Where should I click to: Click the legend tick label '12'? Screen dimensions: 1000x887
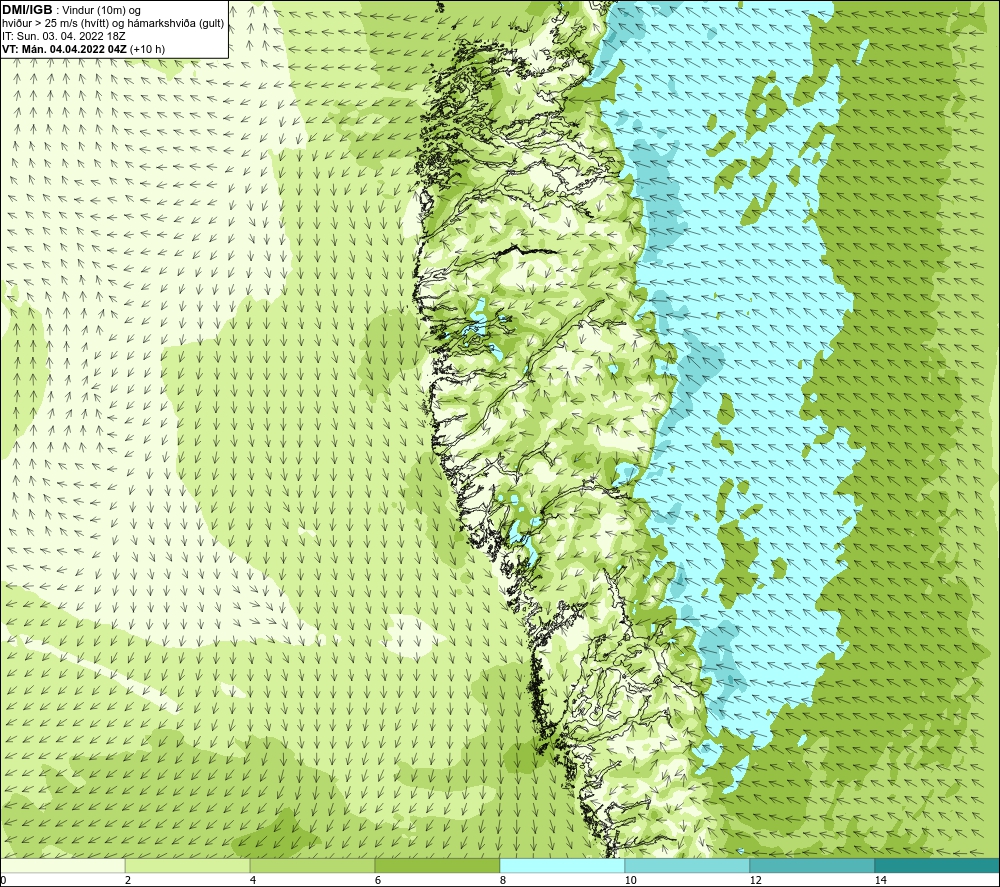tap(755, 880)
